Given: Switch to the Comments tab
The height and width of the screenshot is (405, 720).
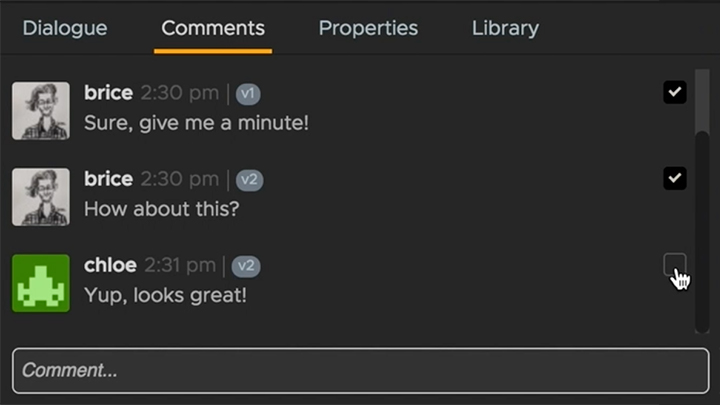Looking at the screenshot, I should pos(213,28).
